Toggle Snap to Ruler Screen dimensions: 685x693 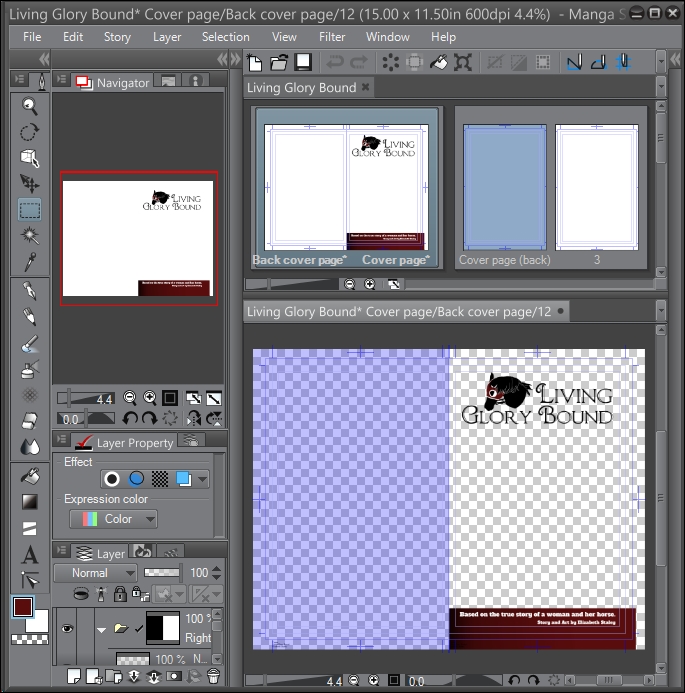coord(575,62)
